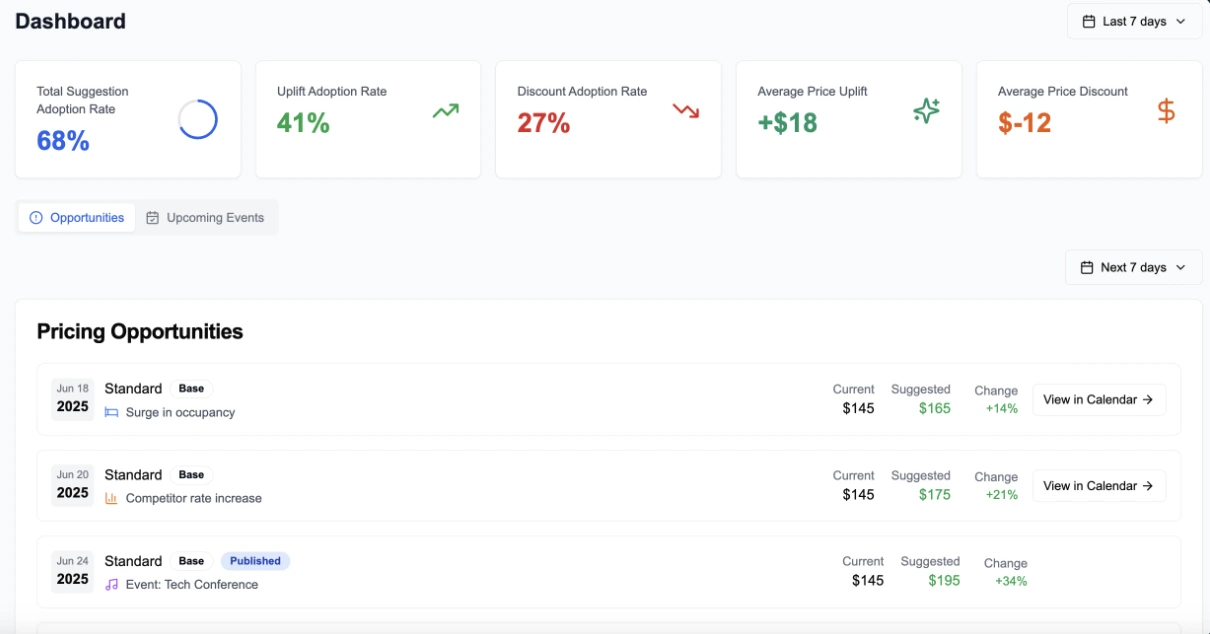Viewport: 1210px width, 634px height.
Task: Click the calendar icon in the Last 7 days selector
Action: click(x=1088, y=20)
